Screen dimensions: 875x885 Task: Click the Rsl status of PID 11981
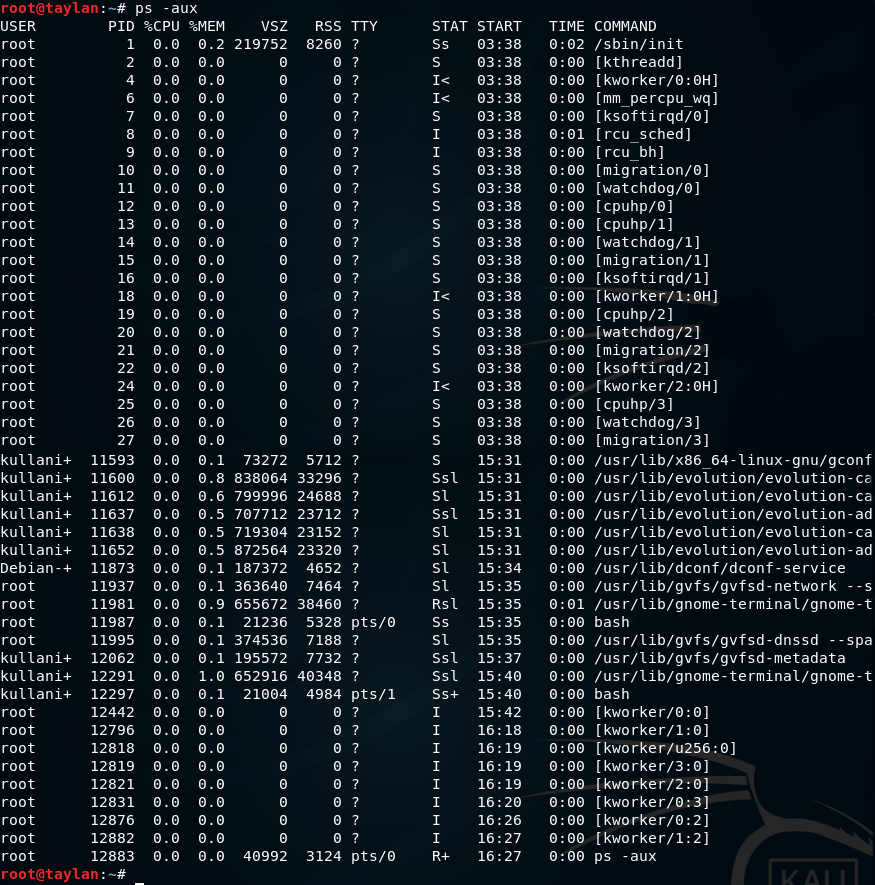pyautogui.click(x=445, y=604)
